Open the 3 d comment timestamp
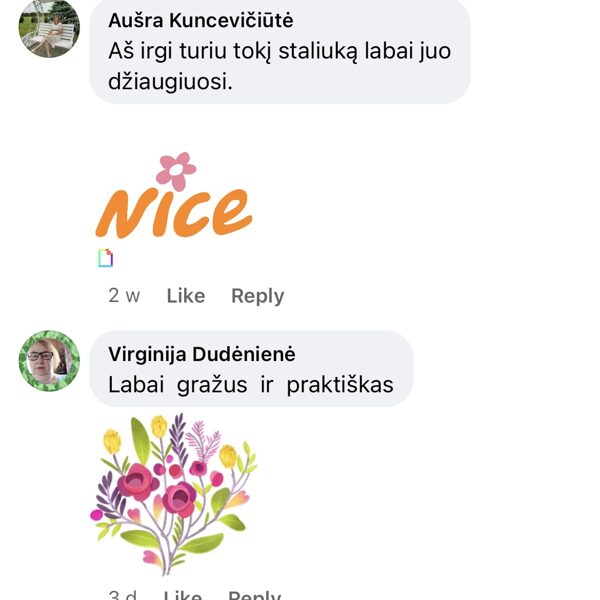 [122, 595]
